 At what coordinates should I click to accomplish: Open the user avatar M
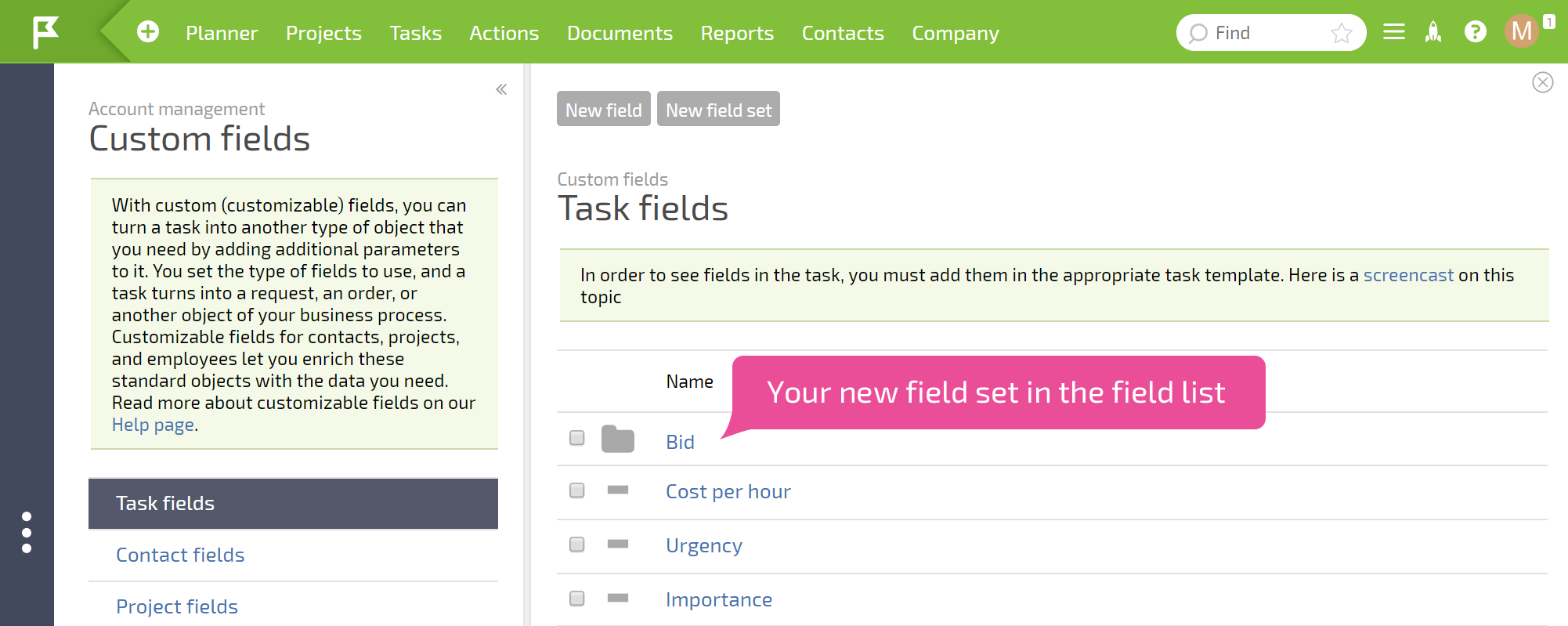click(x=1522, y=31)
